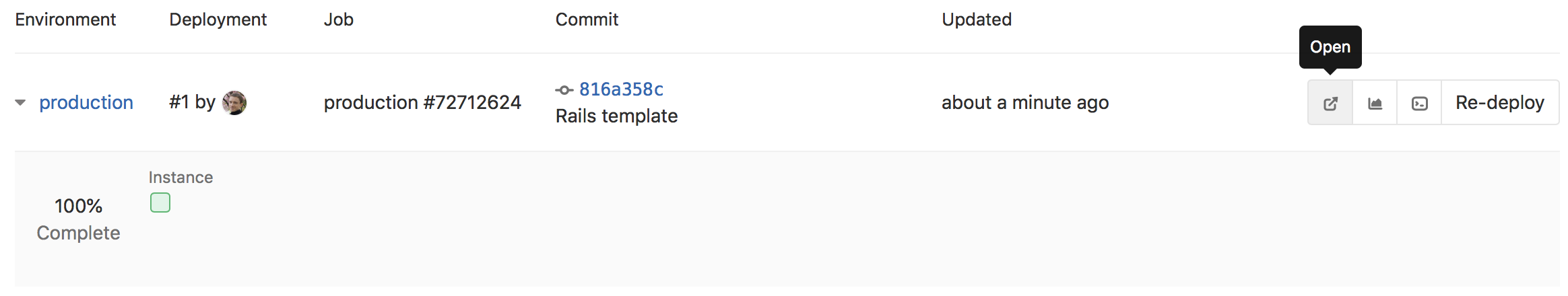The width and height of the screenshot is (1568, 296).
Task: Click the commit icon beside 816a358c
Action: (564, 89)
